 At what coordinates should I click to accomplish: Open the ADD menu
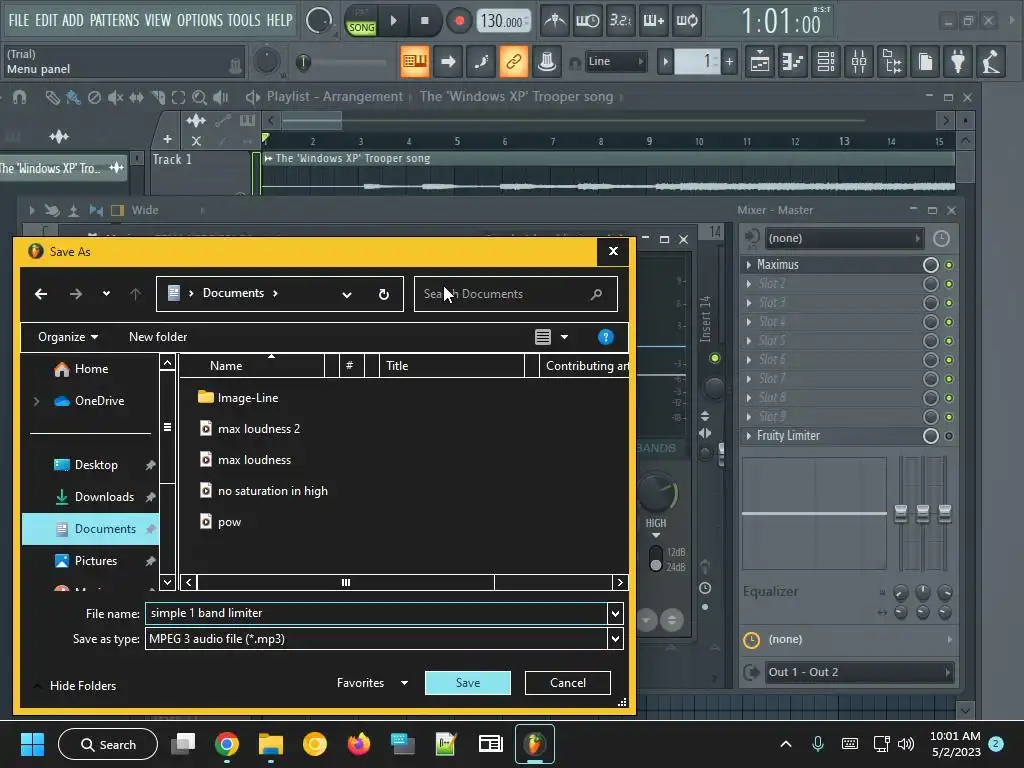[72, 20]
